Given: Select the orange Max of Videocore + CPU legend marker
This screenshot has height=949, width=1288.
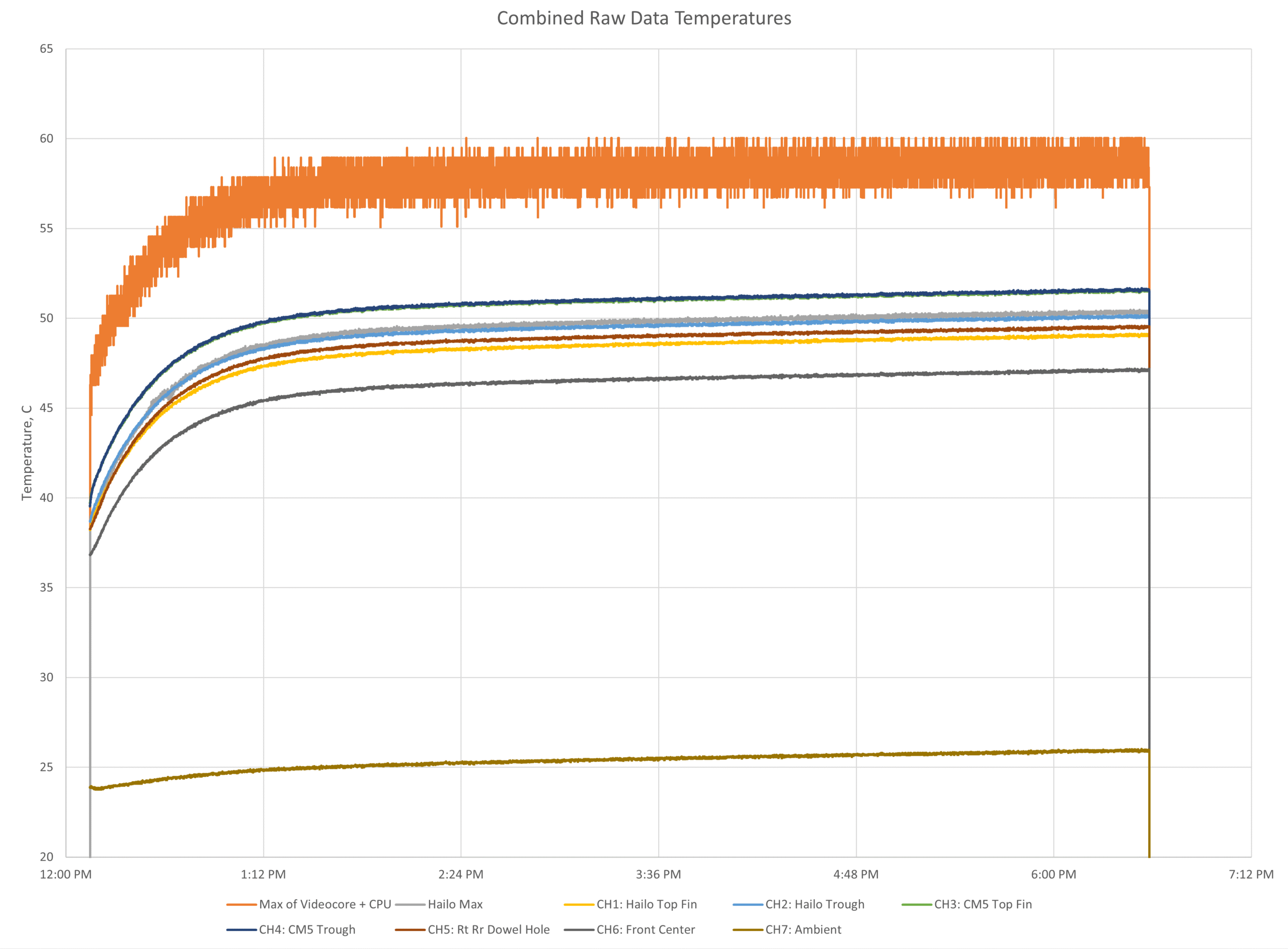Looking at the screenshot, I should coord(242,904).
